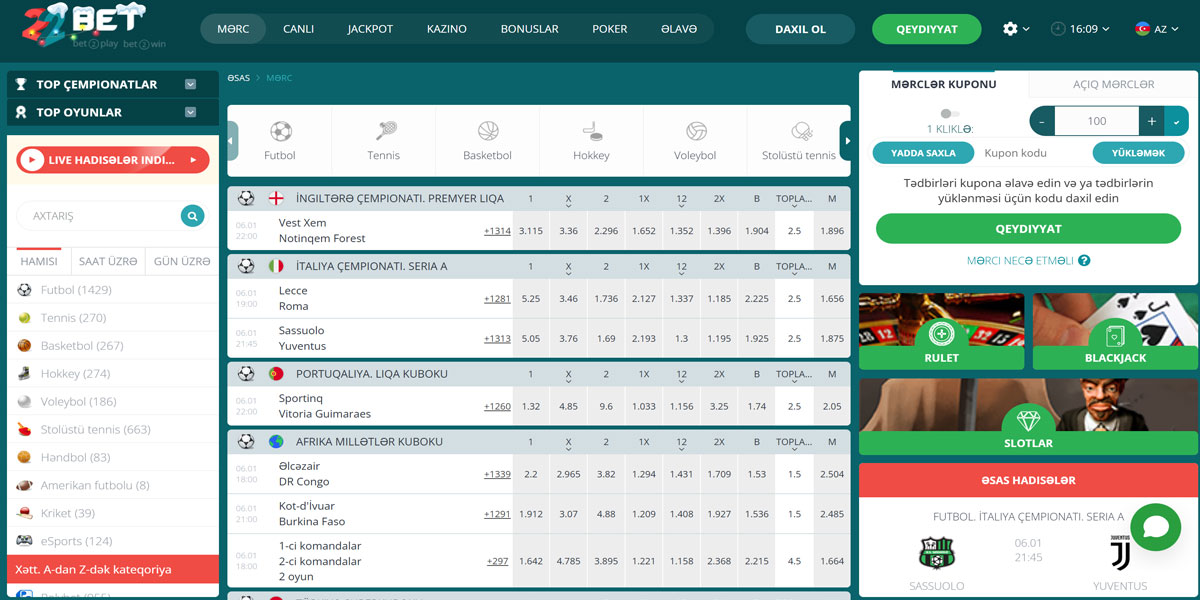The width and height of the screenshot is (1200, 600).
Task: Select the Futbol sport icon in carousel
Action: 280,131
